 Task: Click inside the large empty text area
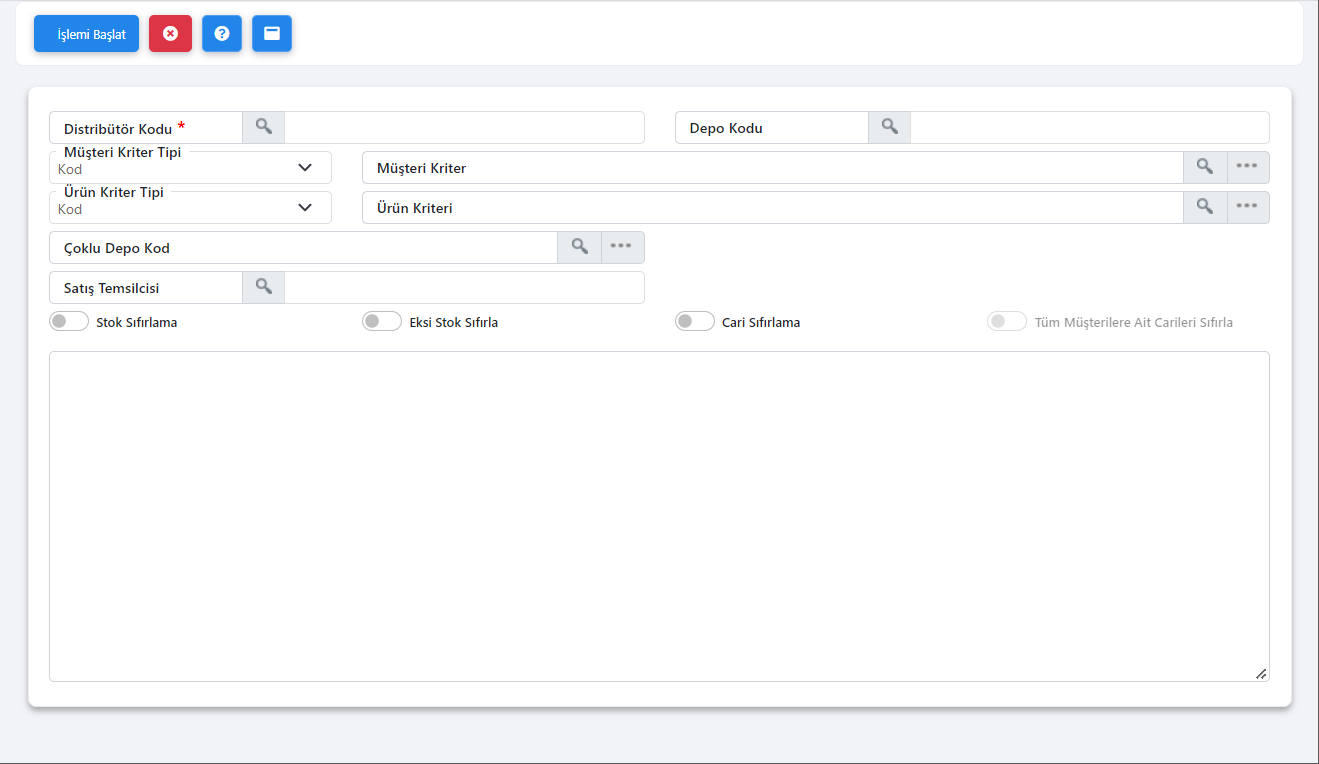click(659, 516)
